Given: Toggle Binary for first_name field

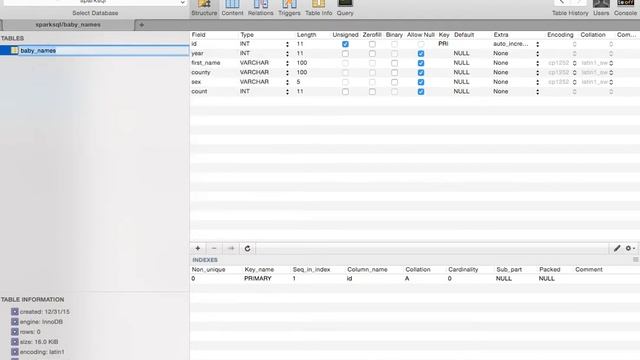Looking at the screenshot, I should 394,63.
